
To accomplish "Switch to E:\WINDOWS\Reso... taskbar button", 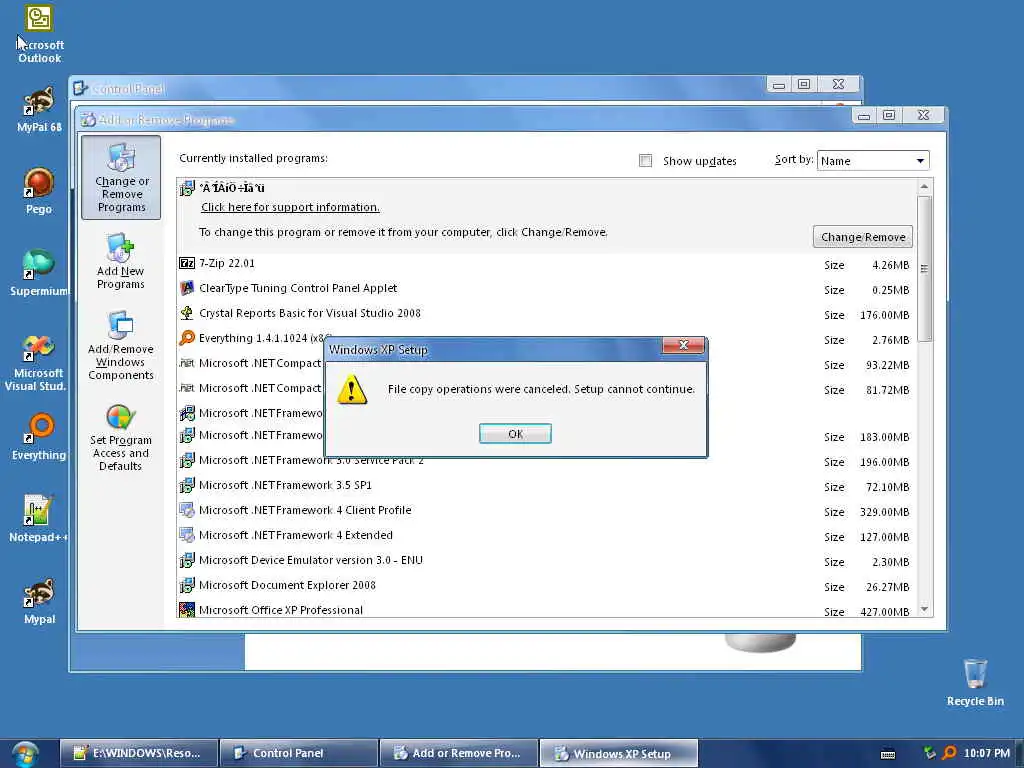I will pyautogui.click(x=139, y=753).
